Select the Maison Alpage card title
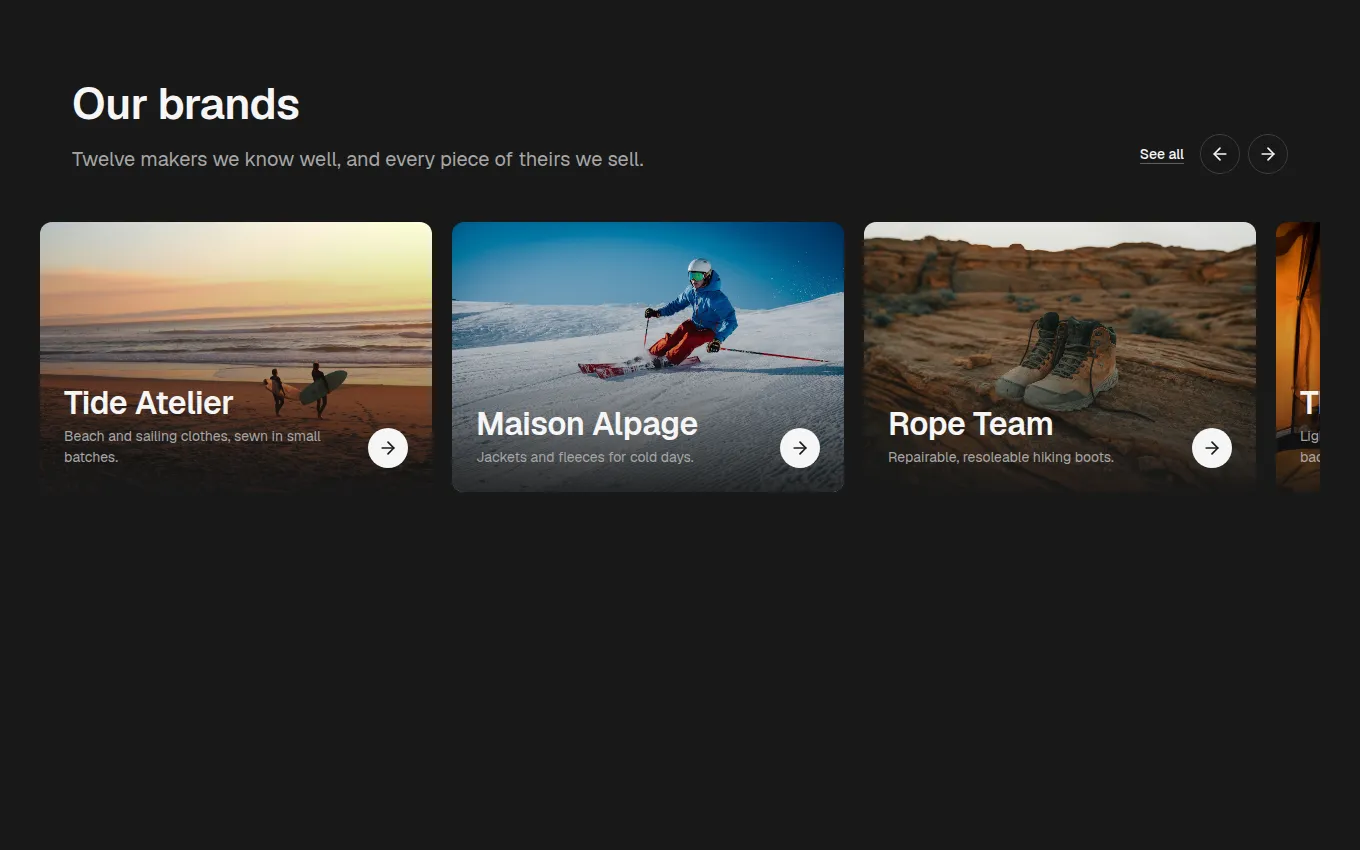The width and height of the screenshot is (1360, 850). 587,424
